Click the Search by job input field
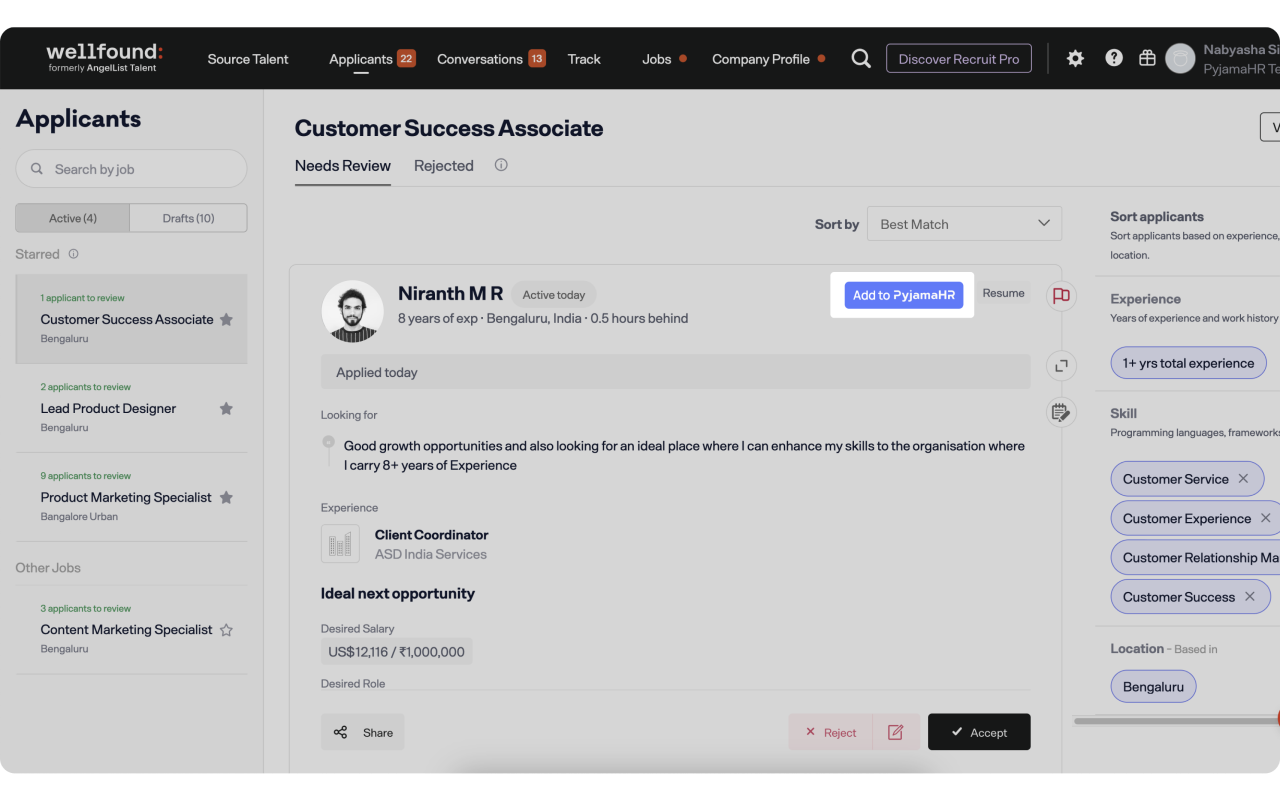The image size is (1280, 800). [130, 168]
